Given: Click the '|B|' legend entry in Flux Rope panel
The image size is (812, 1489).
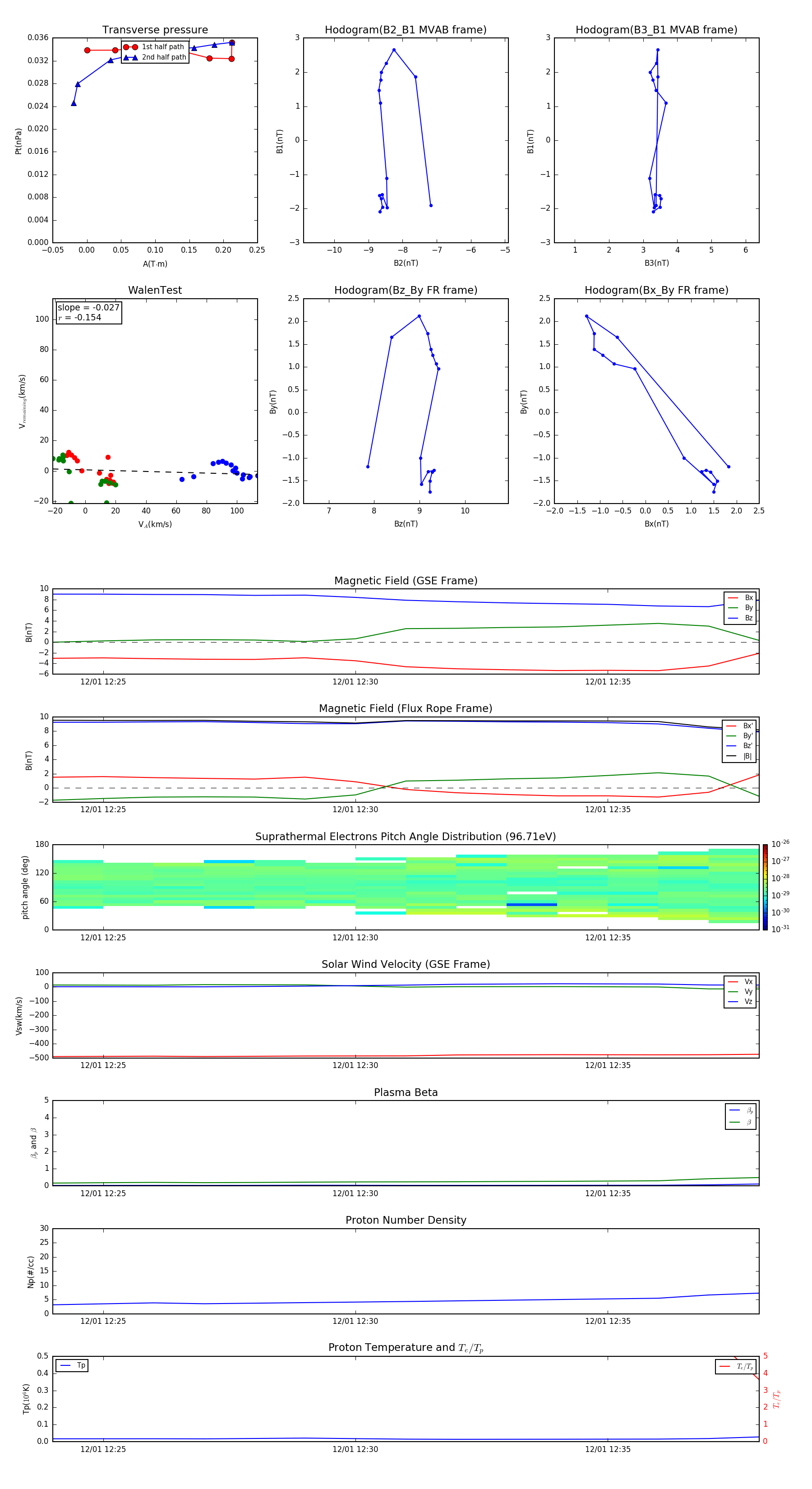Looking at the screenshot, I should point(740,756).
